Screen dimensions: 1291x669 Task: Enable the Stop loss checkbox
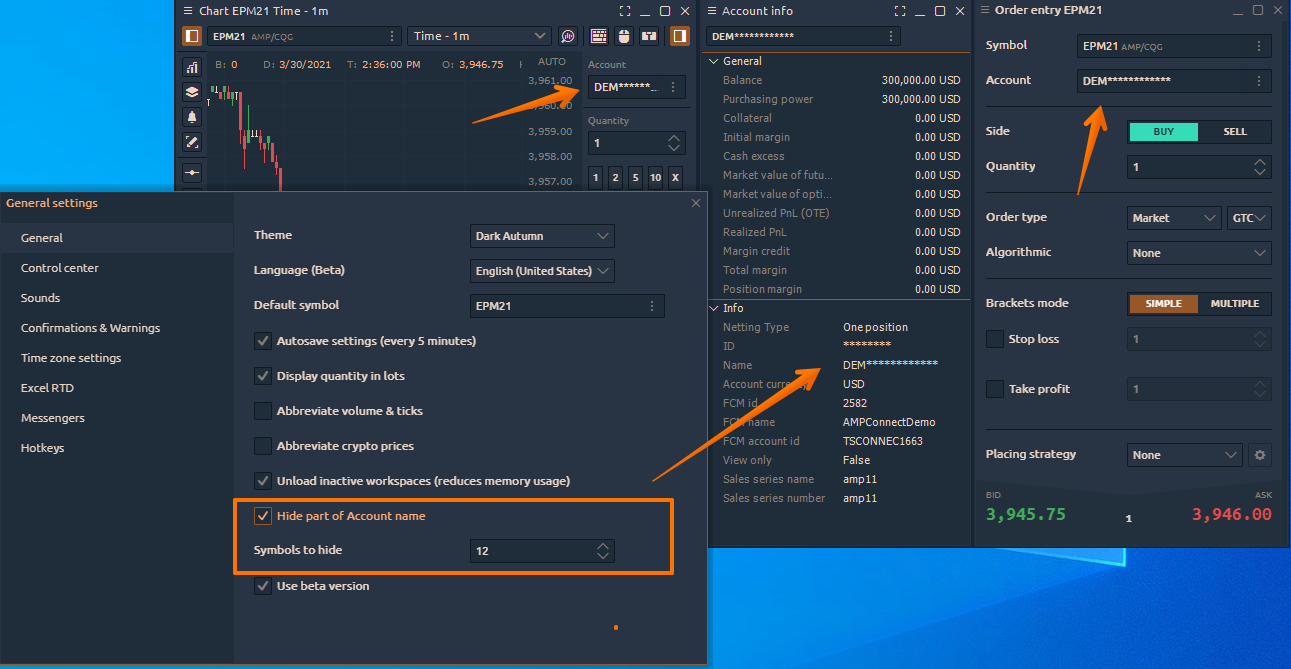(x=995, y=339)
